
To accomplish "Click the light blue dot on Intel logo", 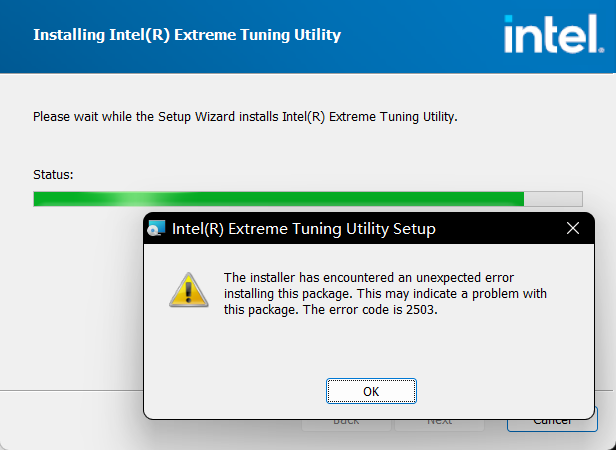I will [x=508, y=19].
